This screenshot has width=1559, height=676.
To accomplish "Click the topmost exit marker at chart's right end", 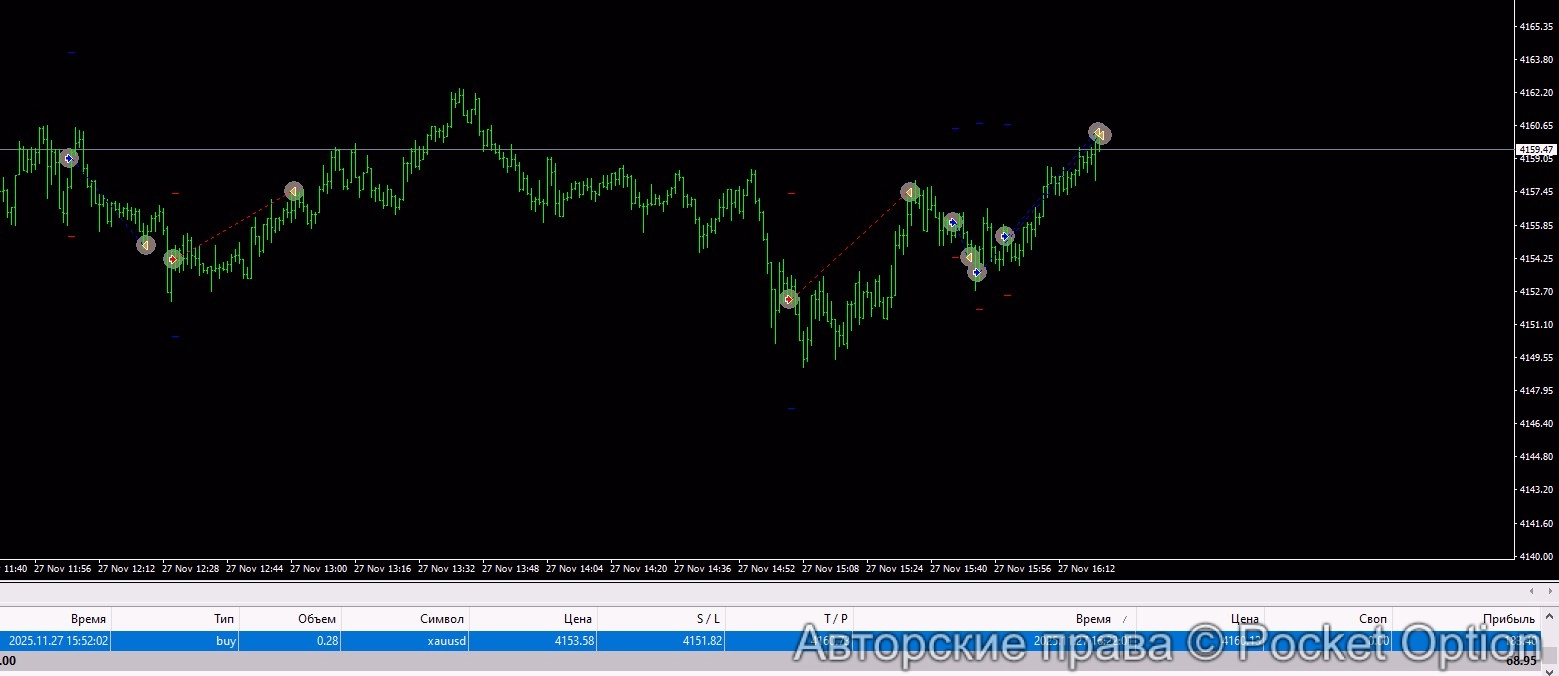I will (1099, 133).
